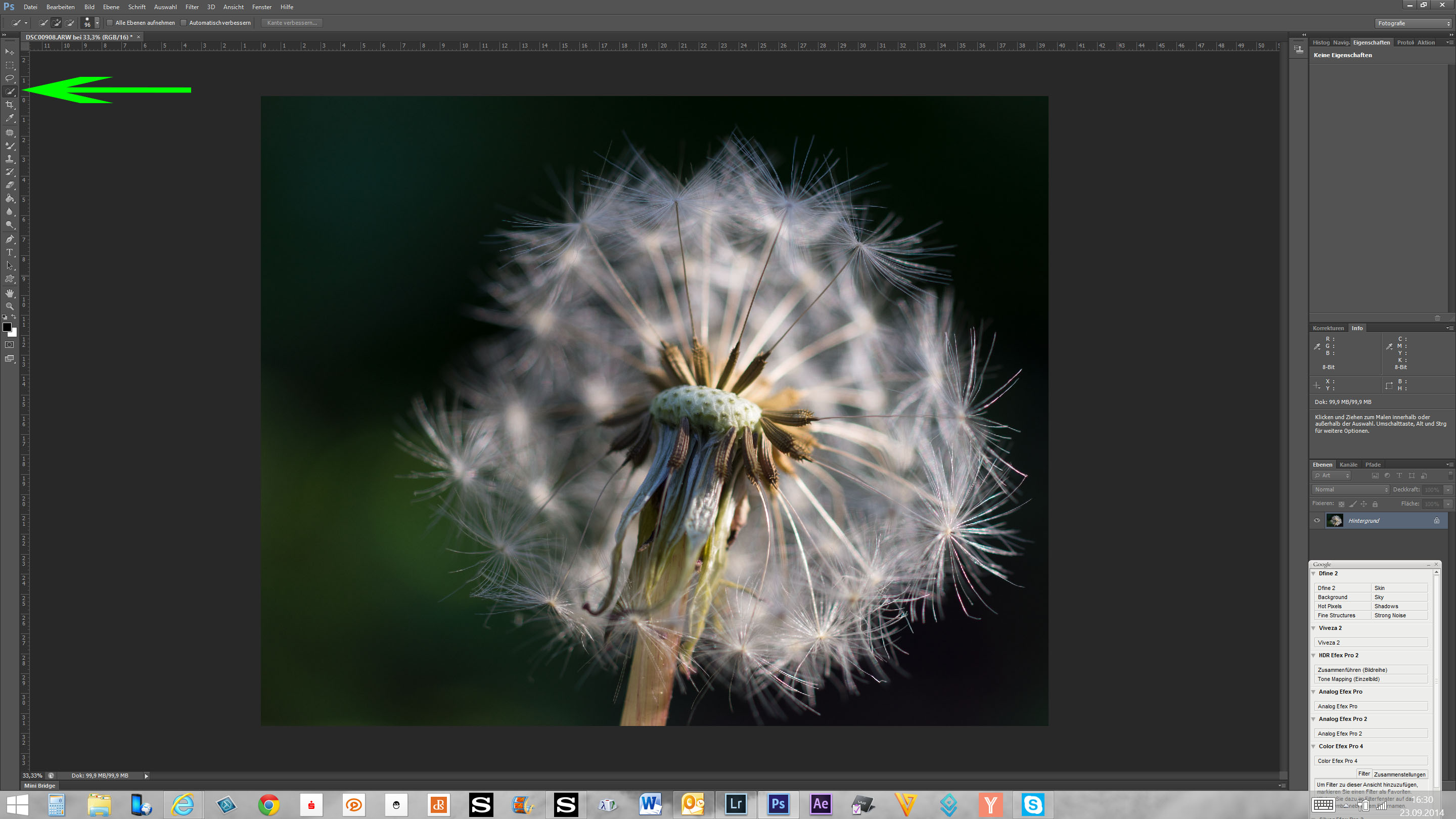Hide the Hintergrund layer via eye icon

[1317, 521]
